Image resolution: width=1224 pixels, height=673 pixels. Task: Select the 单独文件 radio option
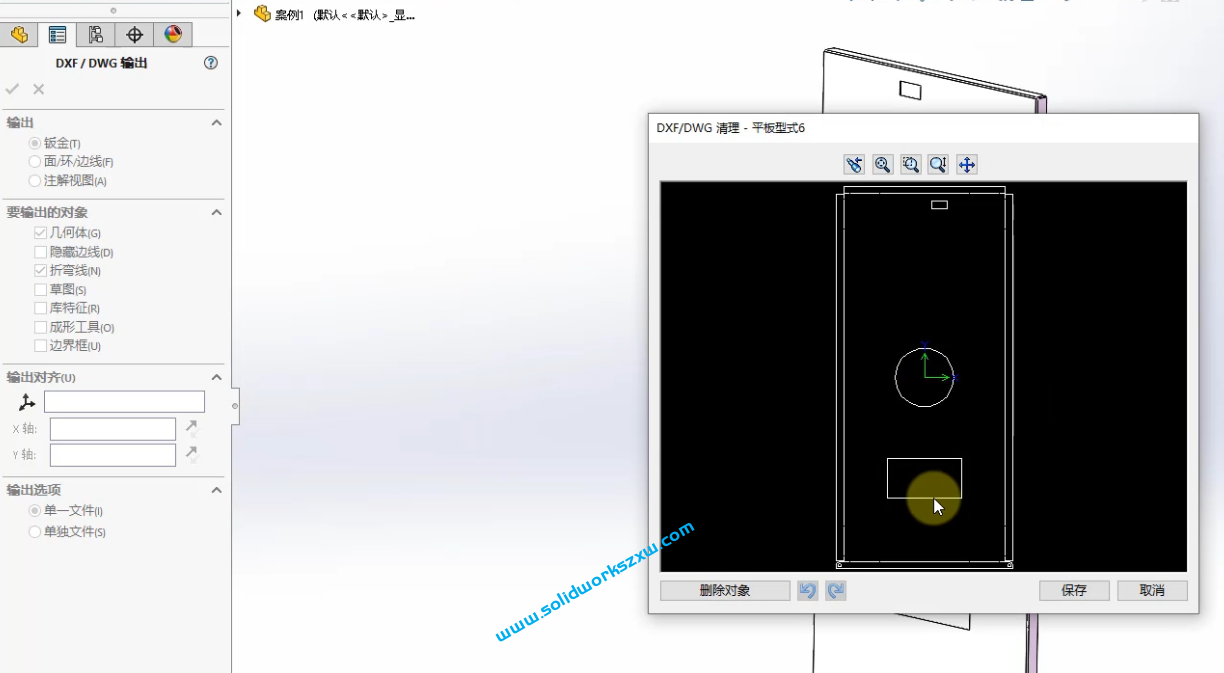(34, 531)
